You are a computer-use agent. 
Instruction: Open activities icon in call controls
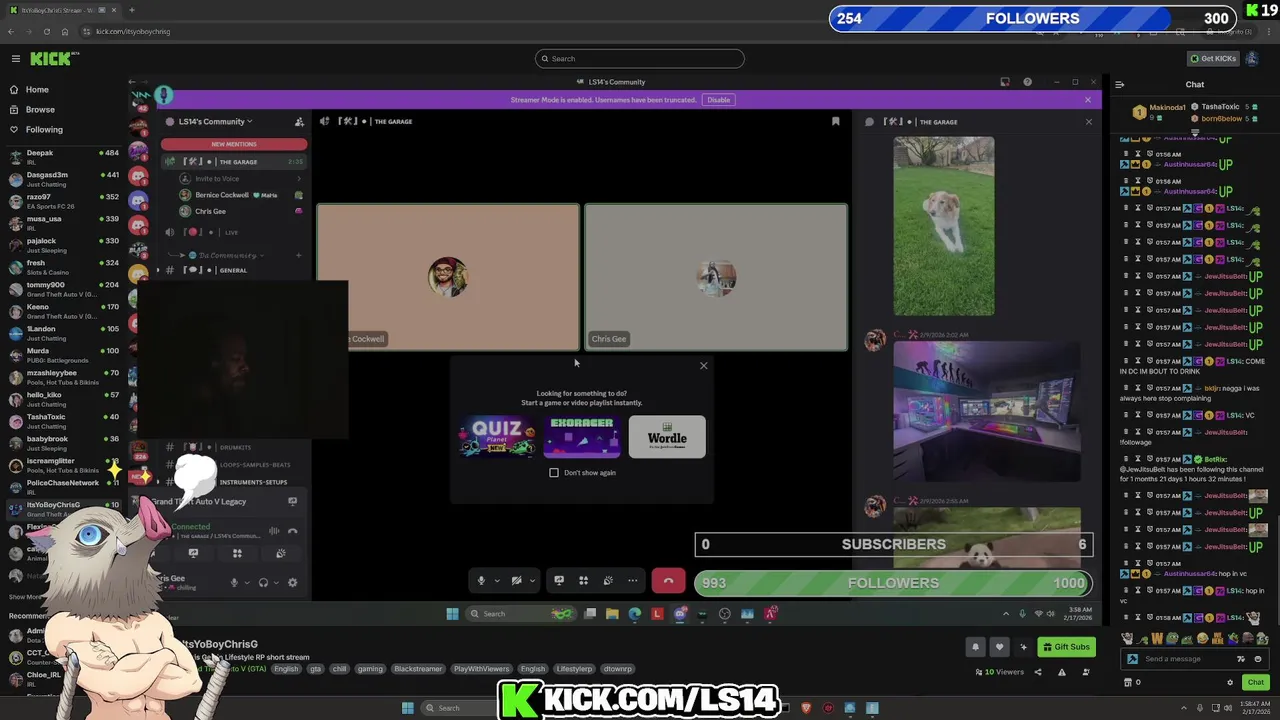583,581
